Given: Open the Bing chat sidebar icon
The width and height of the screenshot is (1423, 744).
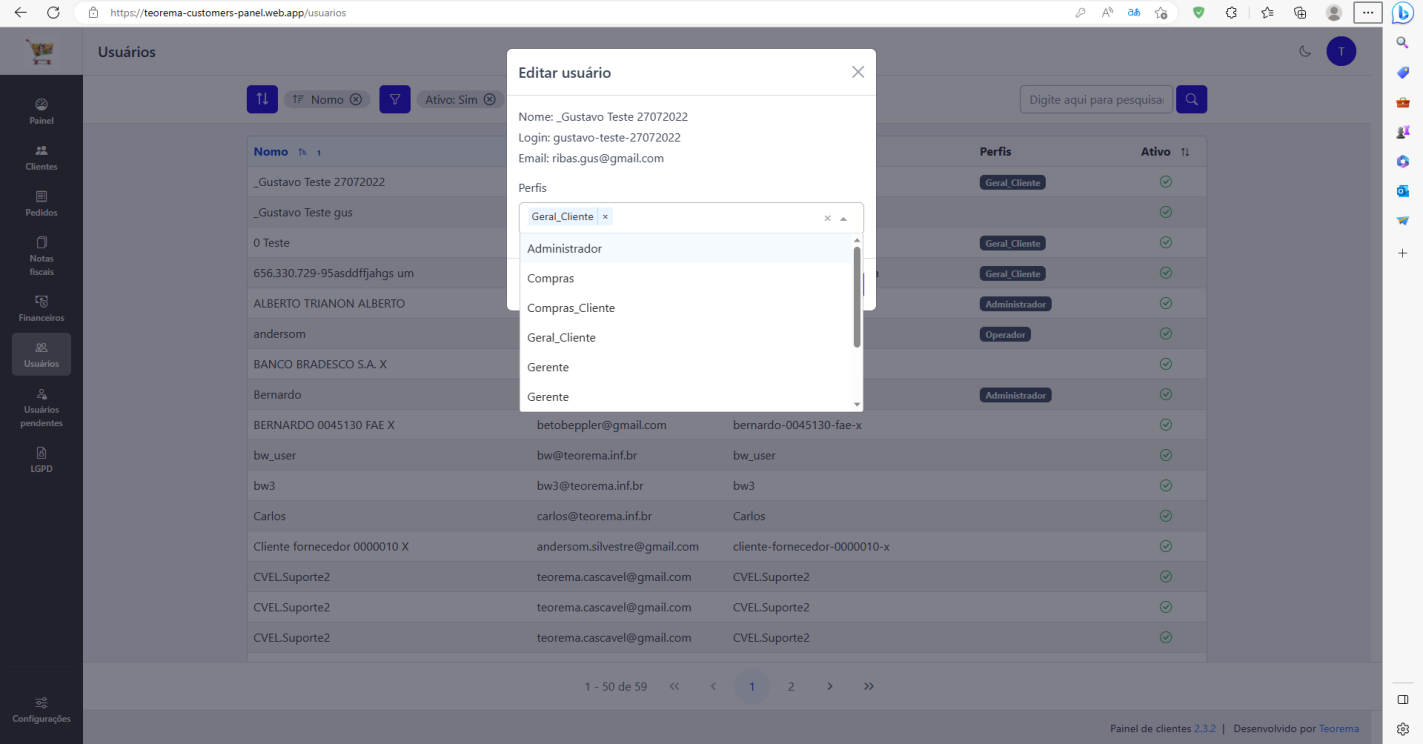Looking at the screenshot, I should coord(1402,13).
